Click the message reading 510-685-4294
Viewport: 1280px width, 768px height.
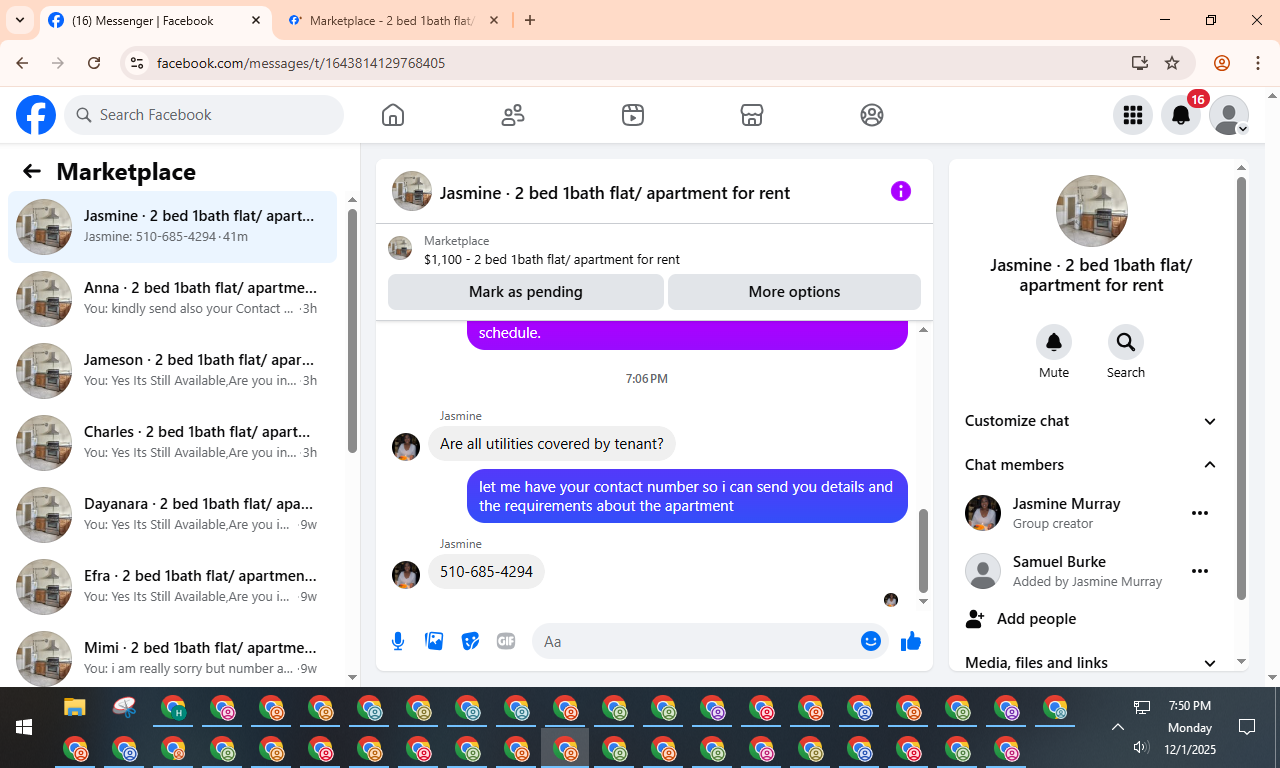(486, 572)
